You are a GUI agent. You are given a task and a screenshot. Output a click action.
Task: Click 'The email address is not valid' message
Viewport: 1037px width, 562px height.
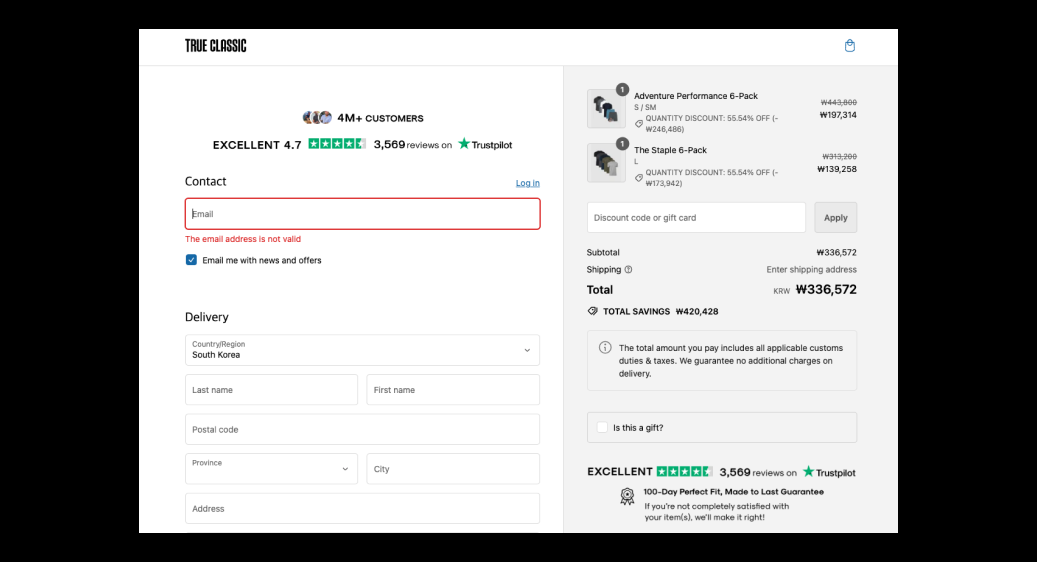(x=243, y=239)
